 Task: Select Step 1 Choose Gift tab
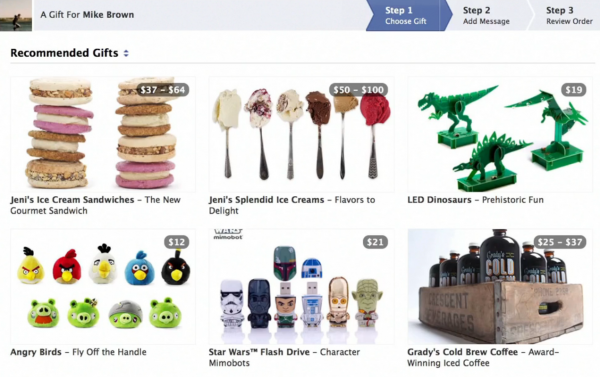(406, 15)
